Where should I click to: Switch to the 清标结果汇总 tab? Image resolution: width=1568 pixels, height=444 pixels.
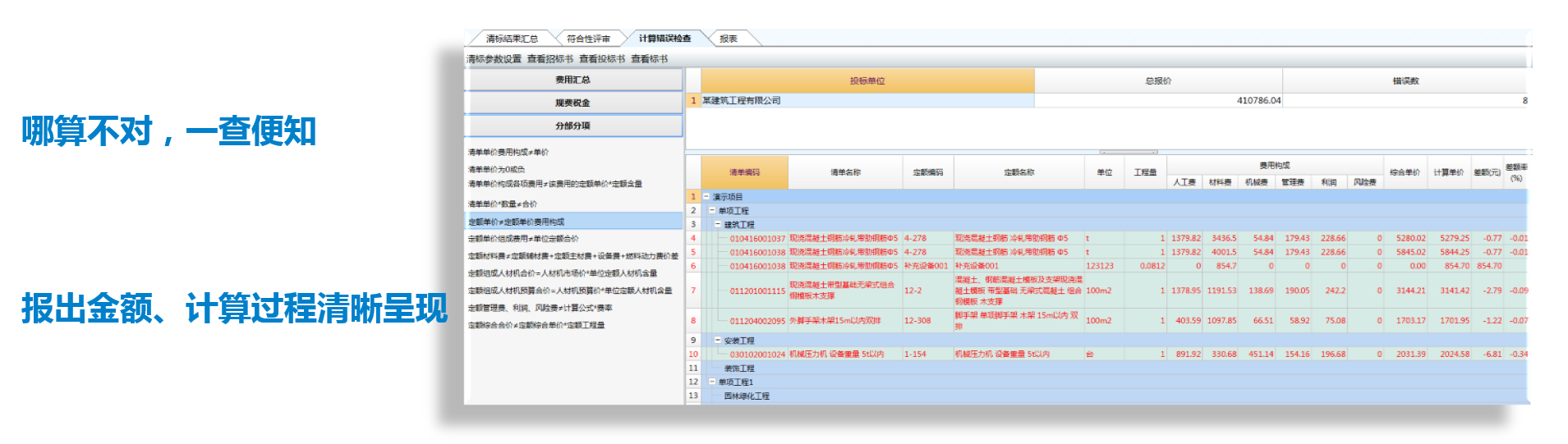[x=511, y=39]
